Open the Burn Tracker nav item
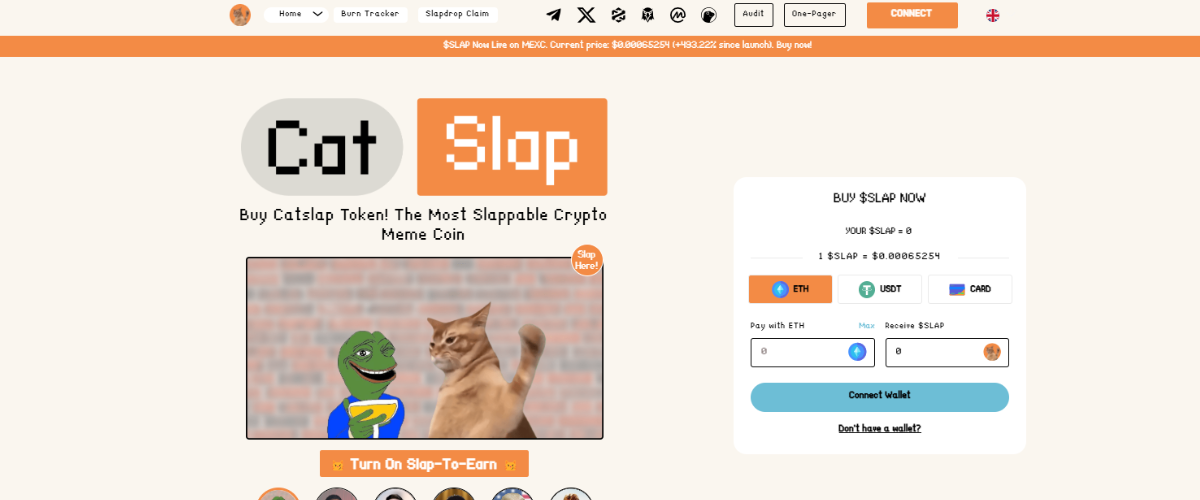1200x500 pixels. (370, 14)
